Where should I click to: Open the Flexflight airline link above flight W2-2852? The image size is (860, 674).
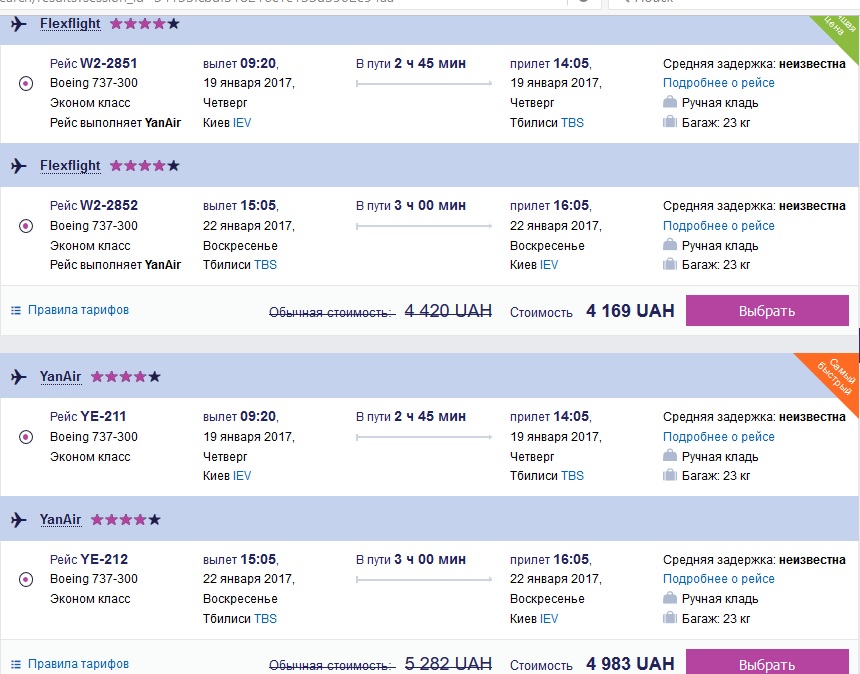(x=70, y=166)
